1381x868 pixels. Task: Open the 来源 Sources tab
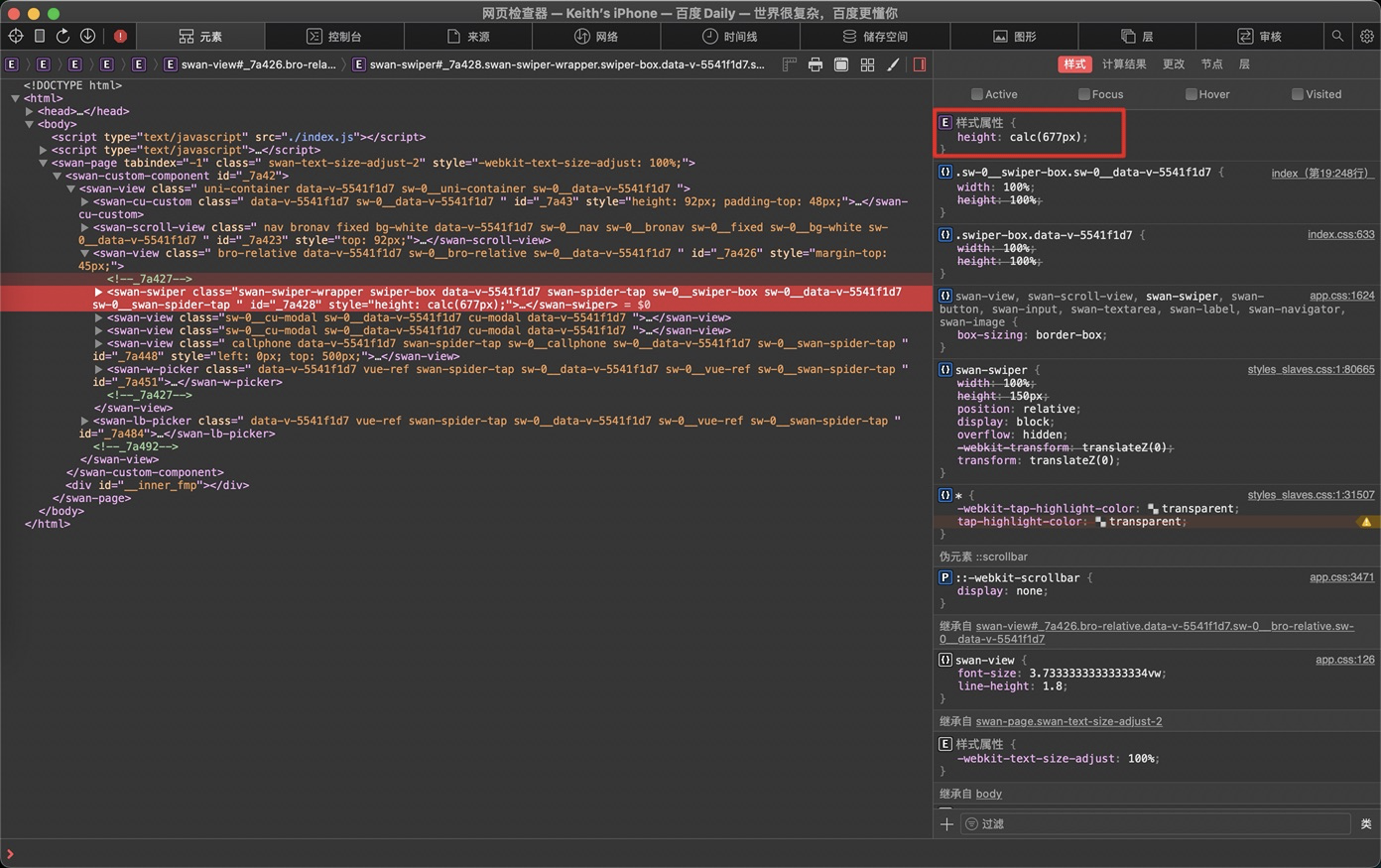(468, 36)
